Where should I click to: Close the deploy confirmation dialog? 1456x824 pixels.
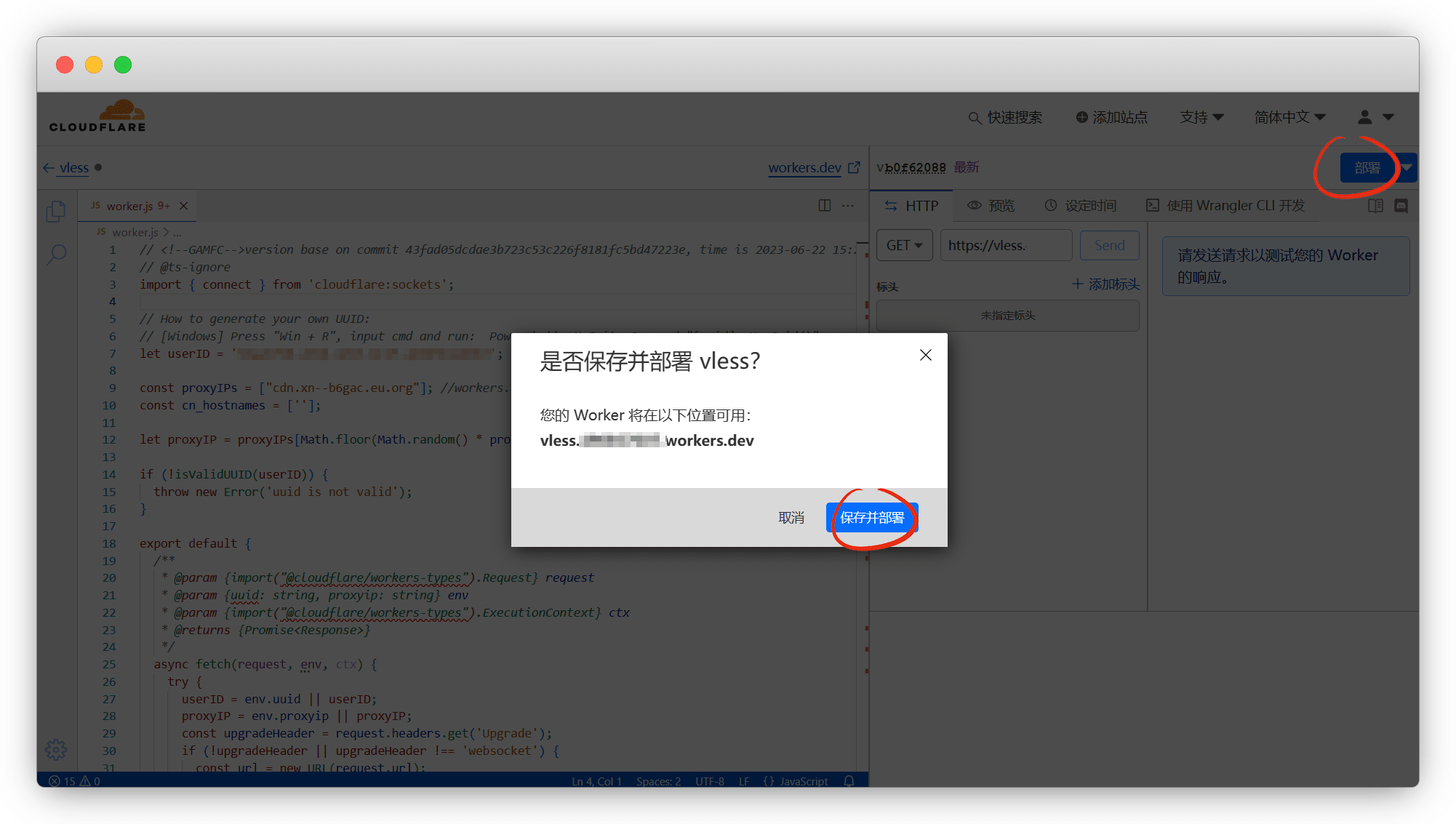[x=925, y=355]
